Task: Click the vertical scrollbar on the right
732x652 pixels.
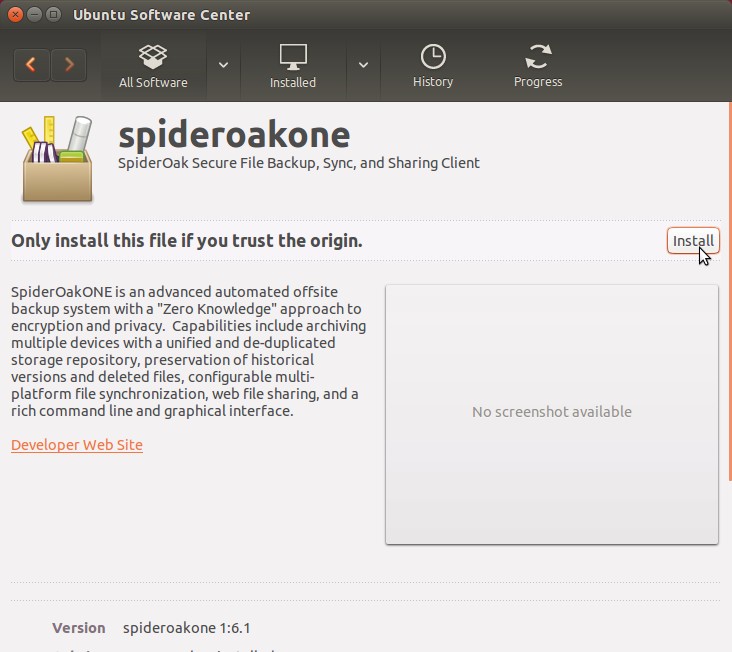Action: pos(730,292)
